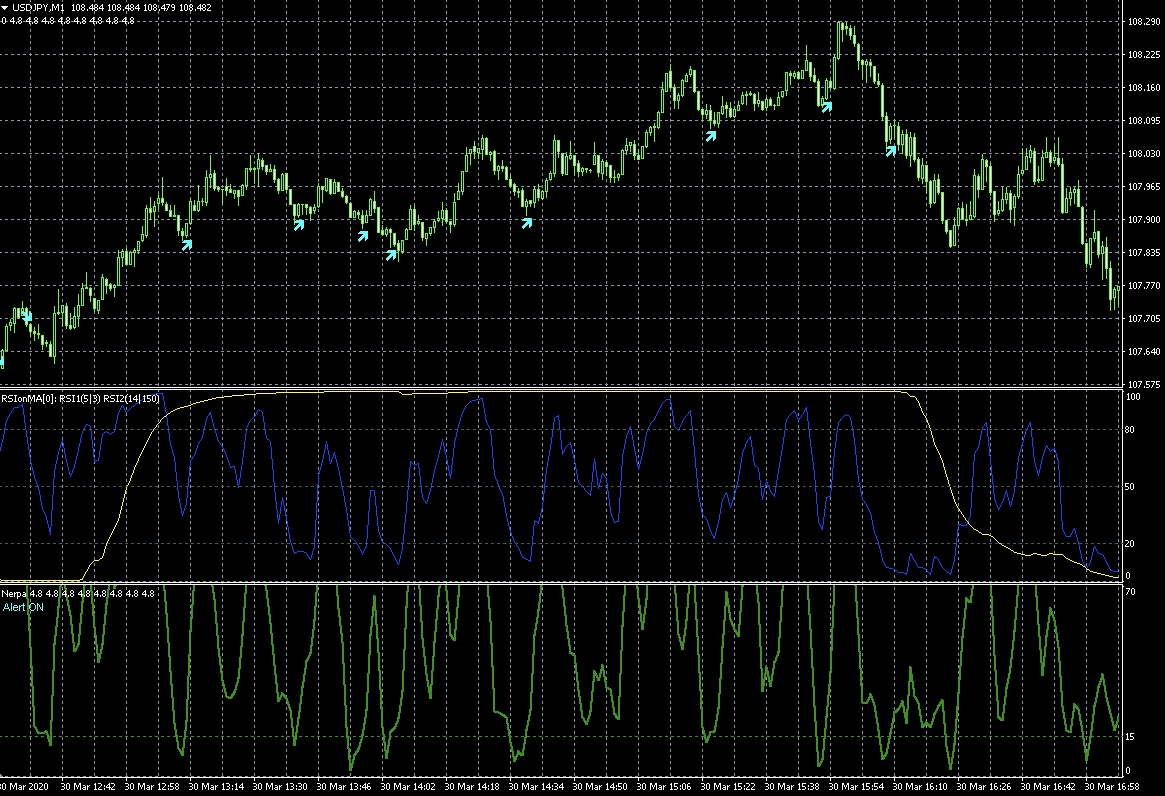Click the cyan signal arrow nearest 12:58
This screenshot has width=1165, height=796.
click(186, 244)
